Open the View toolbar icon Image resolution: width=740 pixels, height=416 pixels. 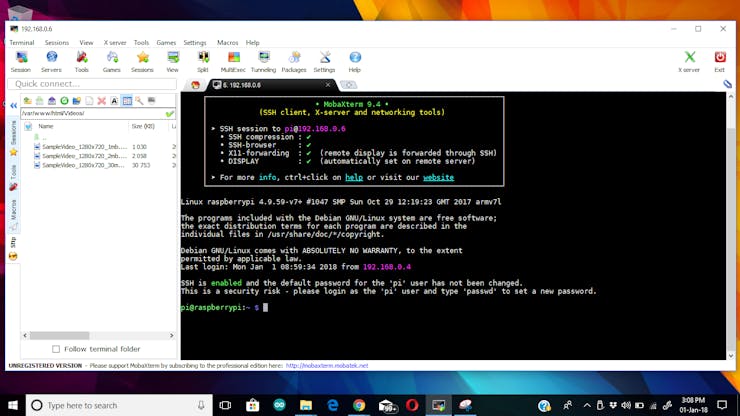pos(173,62)
